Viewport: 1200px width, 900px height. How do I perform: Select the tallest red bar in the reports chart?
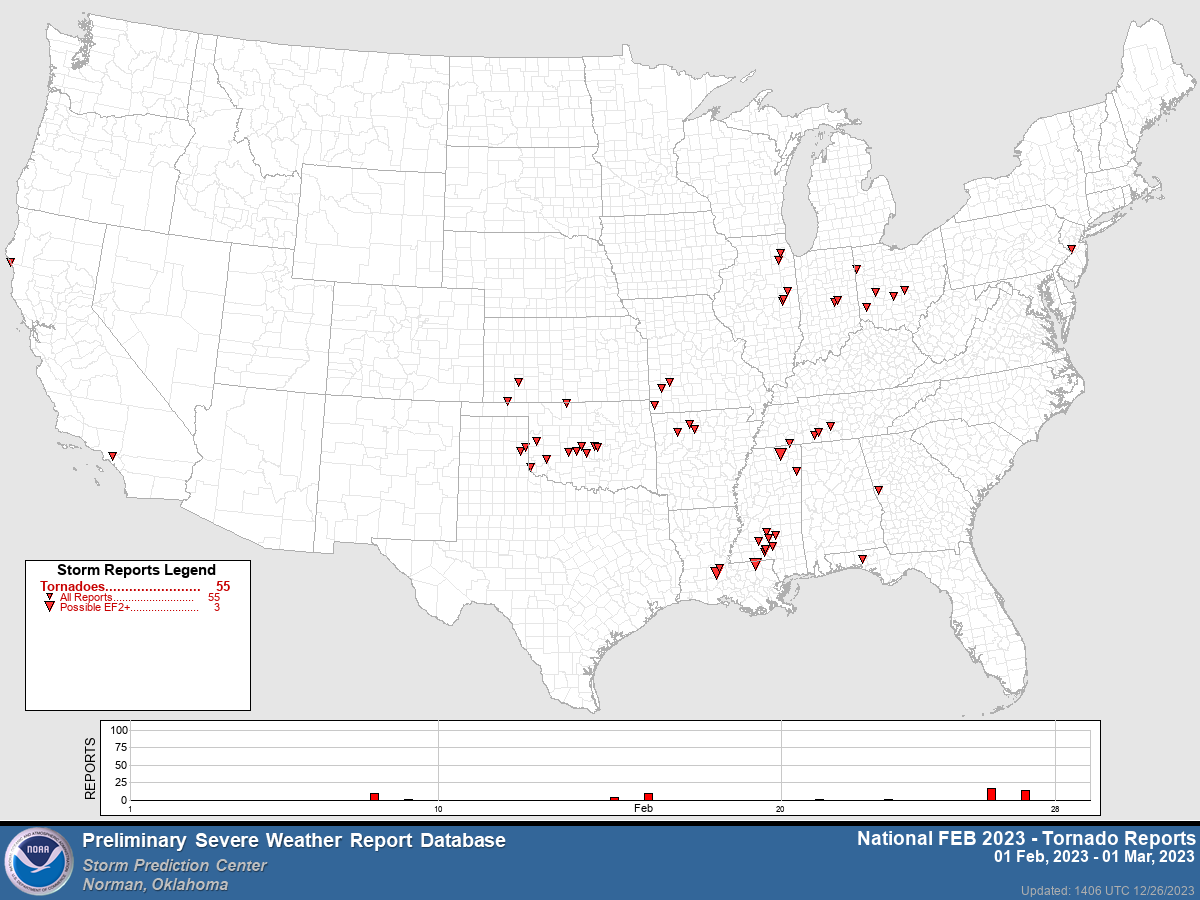tap(991, 794)
